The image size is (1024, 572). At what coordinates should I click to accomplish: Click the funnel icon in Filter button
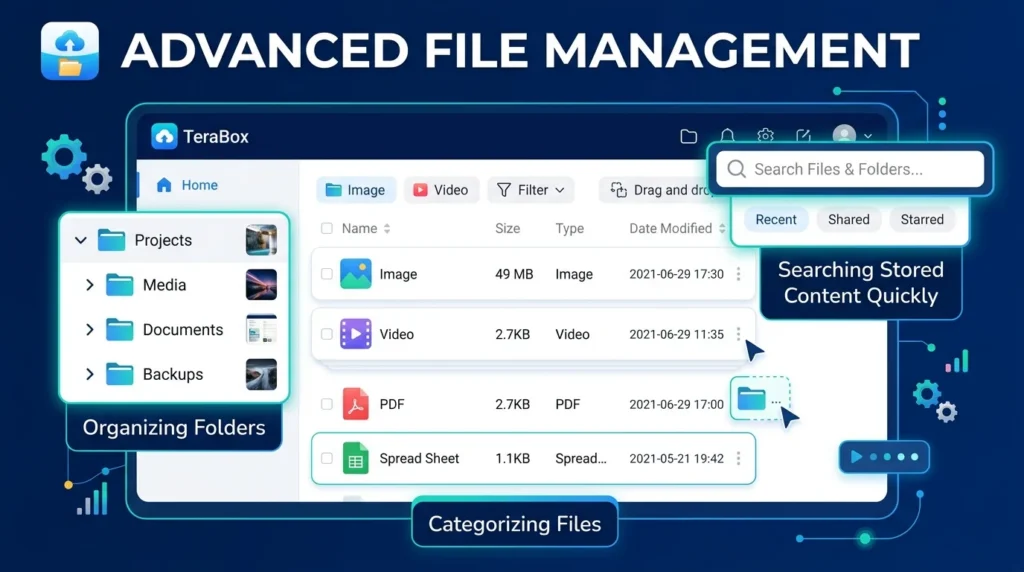click(504, 190)
